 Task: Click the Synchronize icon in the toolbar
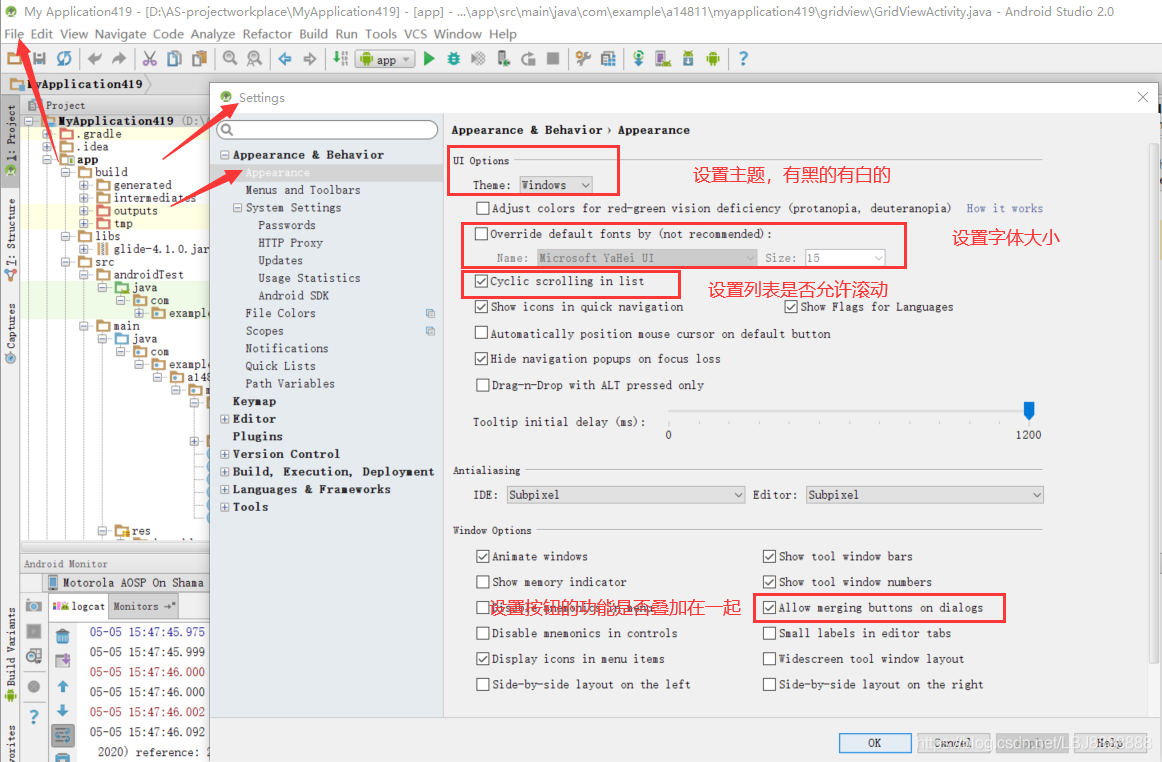[x=64, y=59]
